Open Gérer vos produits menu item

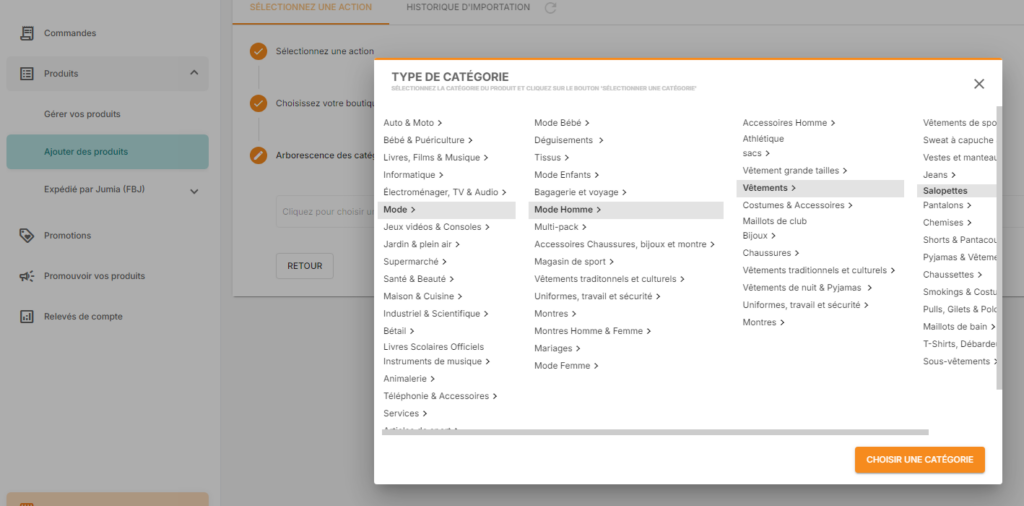[82, 114]
